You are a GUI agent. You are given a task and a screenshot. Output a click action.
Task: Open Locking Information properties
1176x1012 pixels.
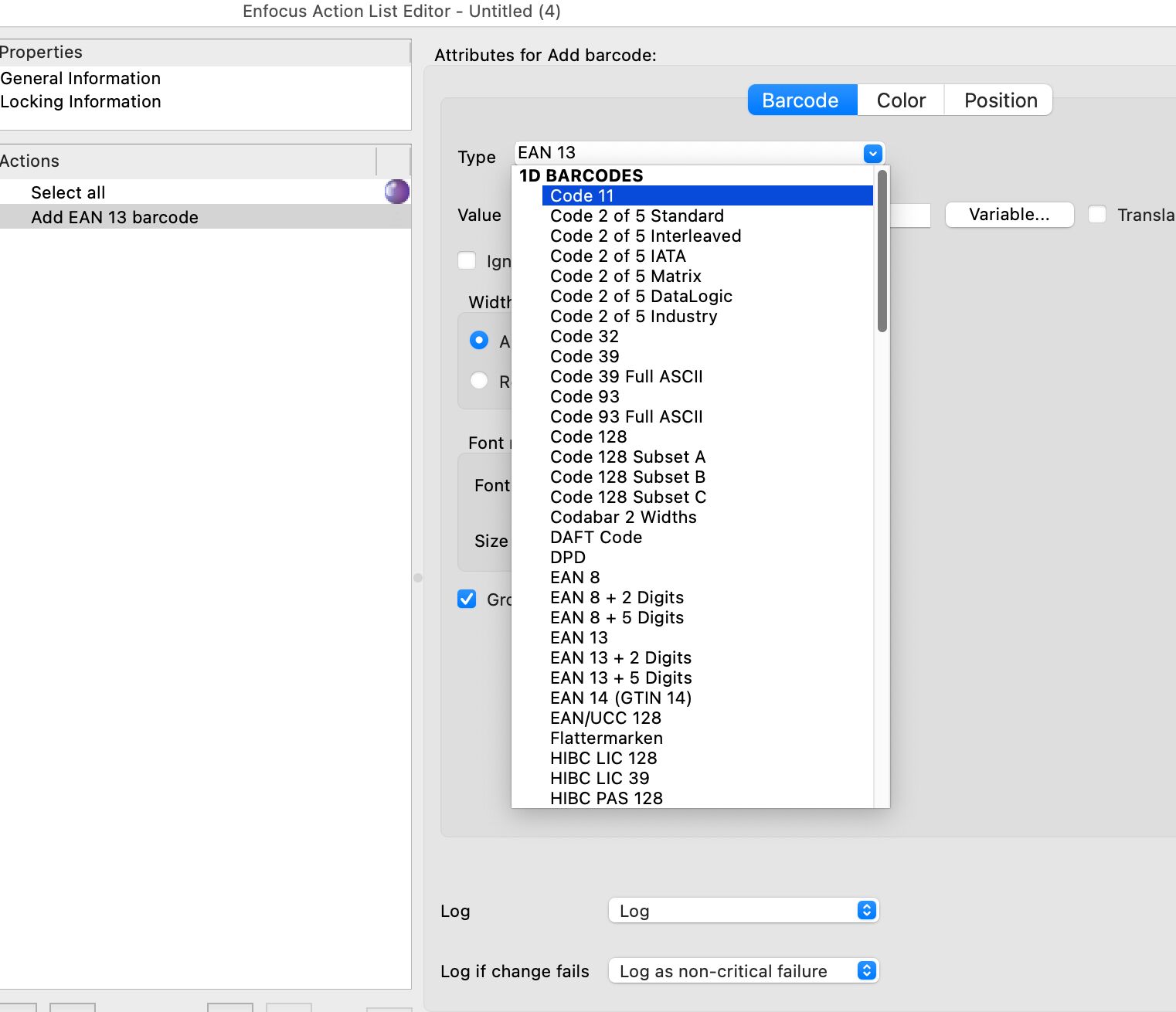pos(80,101)
